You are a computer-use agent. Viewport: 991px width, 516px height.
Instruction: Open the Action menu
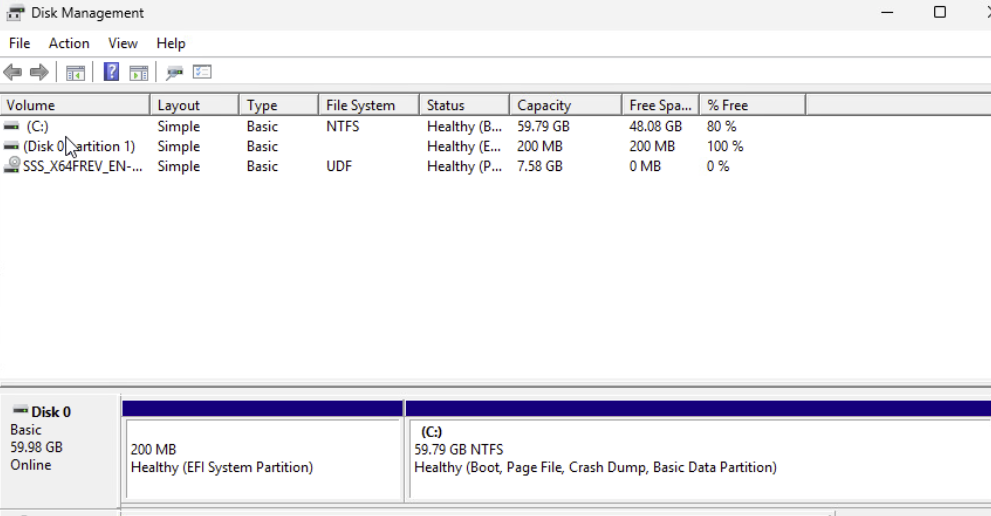[x=69, y=43]
